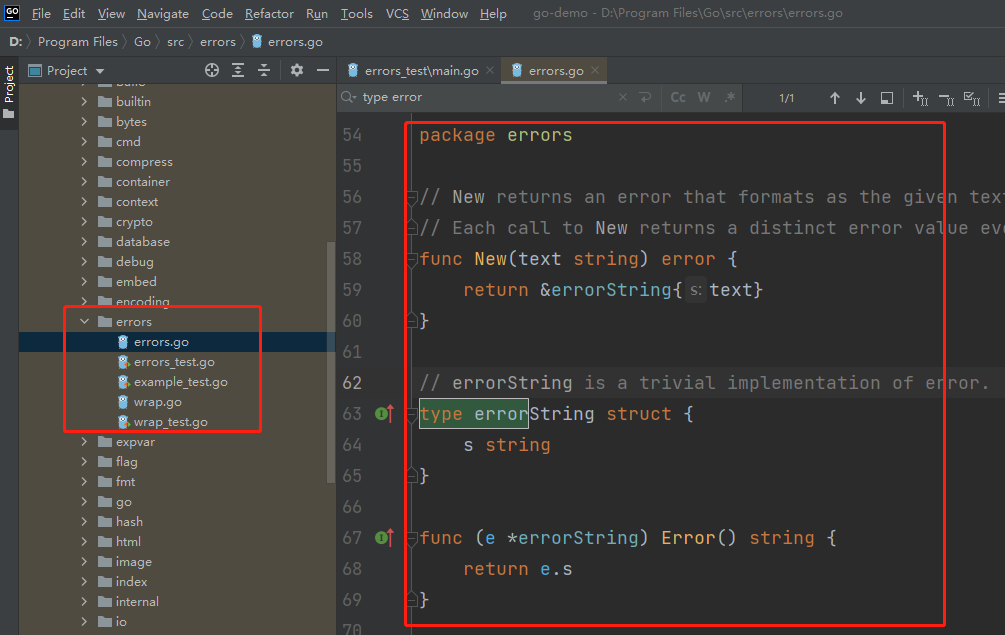Enable regex mode in the search bar

point(727,97)
